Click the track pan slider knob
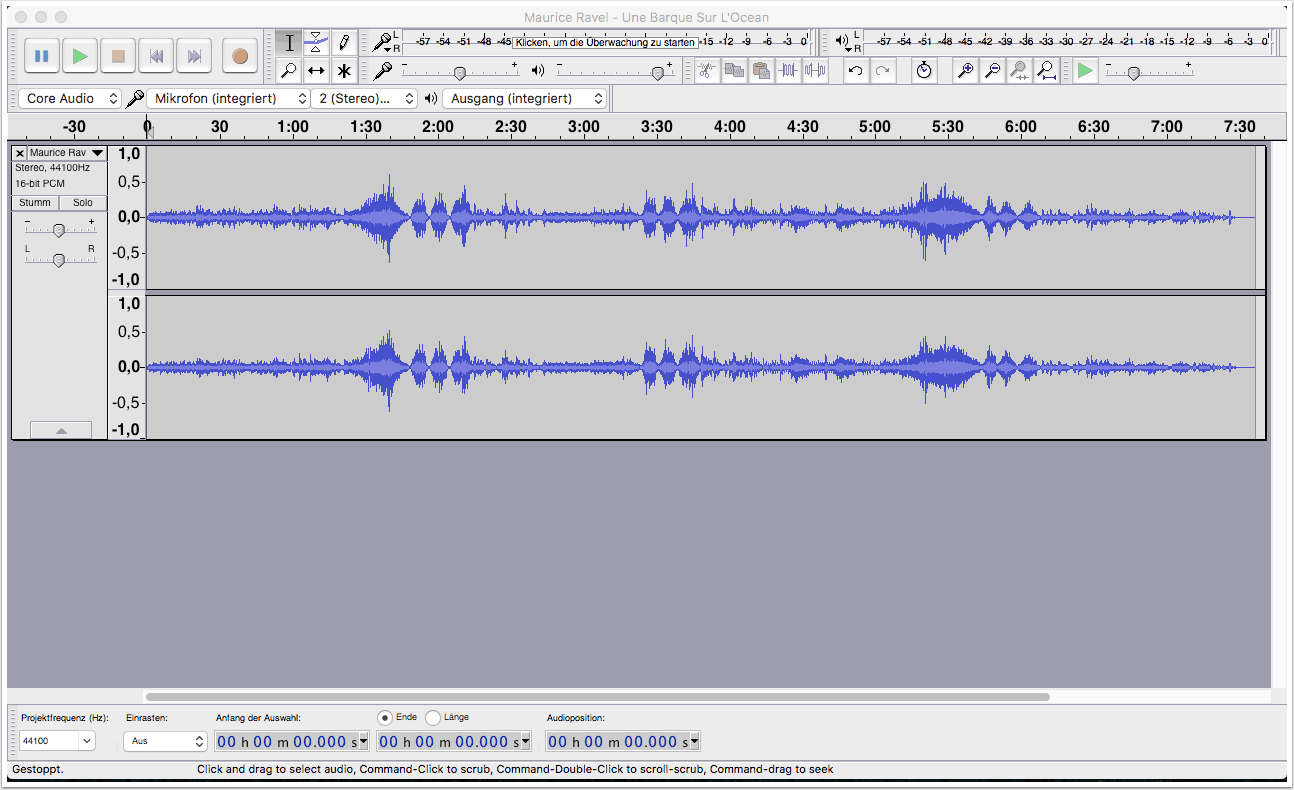Image resolution: width=1294 pixels, height=790 pixels. click(58, 260)
